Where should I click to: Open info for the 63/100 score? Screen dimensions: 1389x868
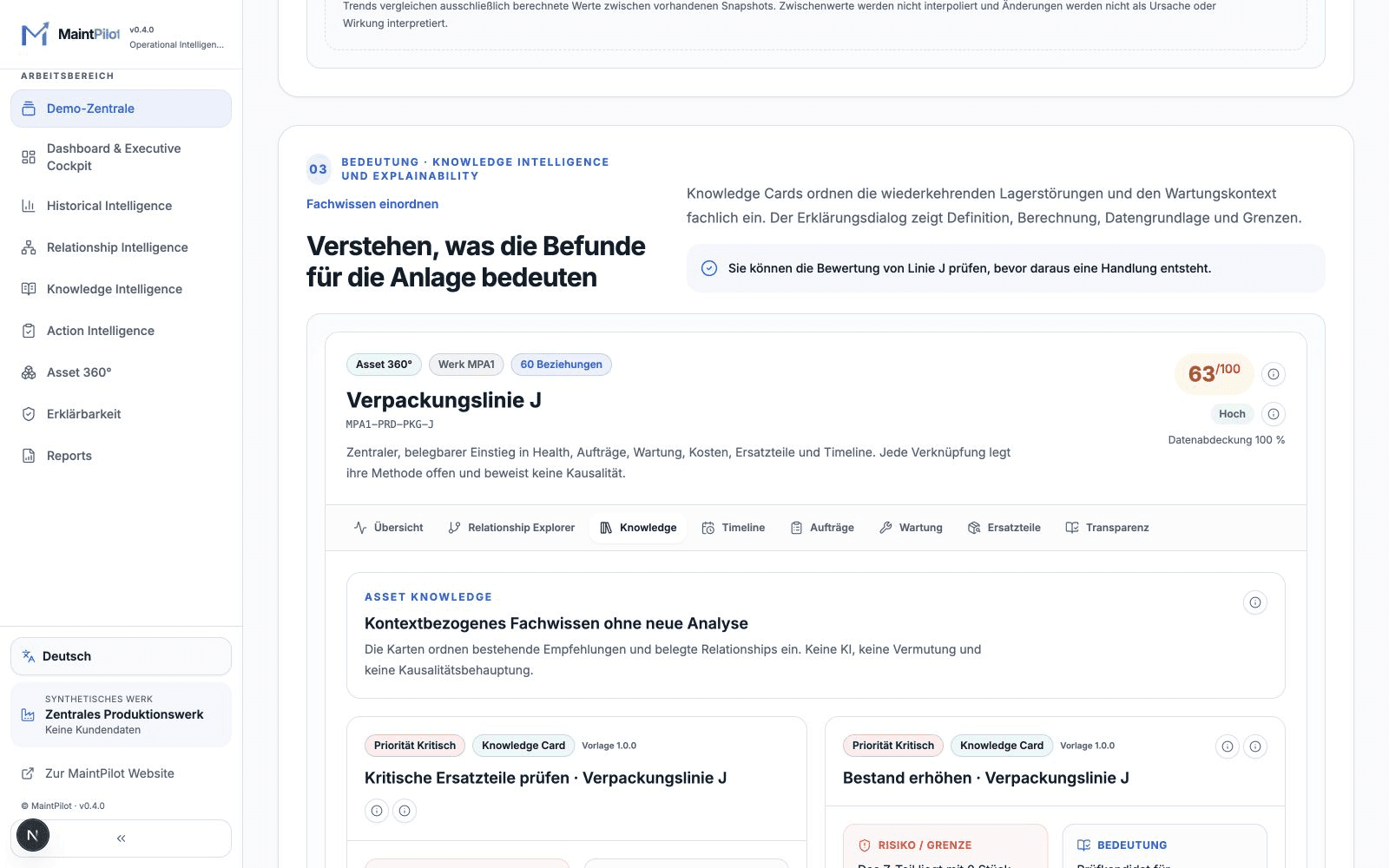click(x=1274, y=374)
